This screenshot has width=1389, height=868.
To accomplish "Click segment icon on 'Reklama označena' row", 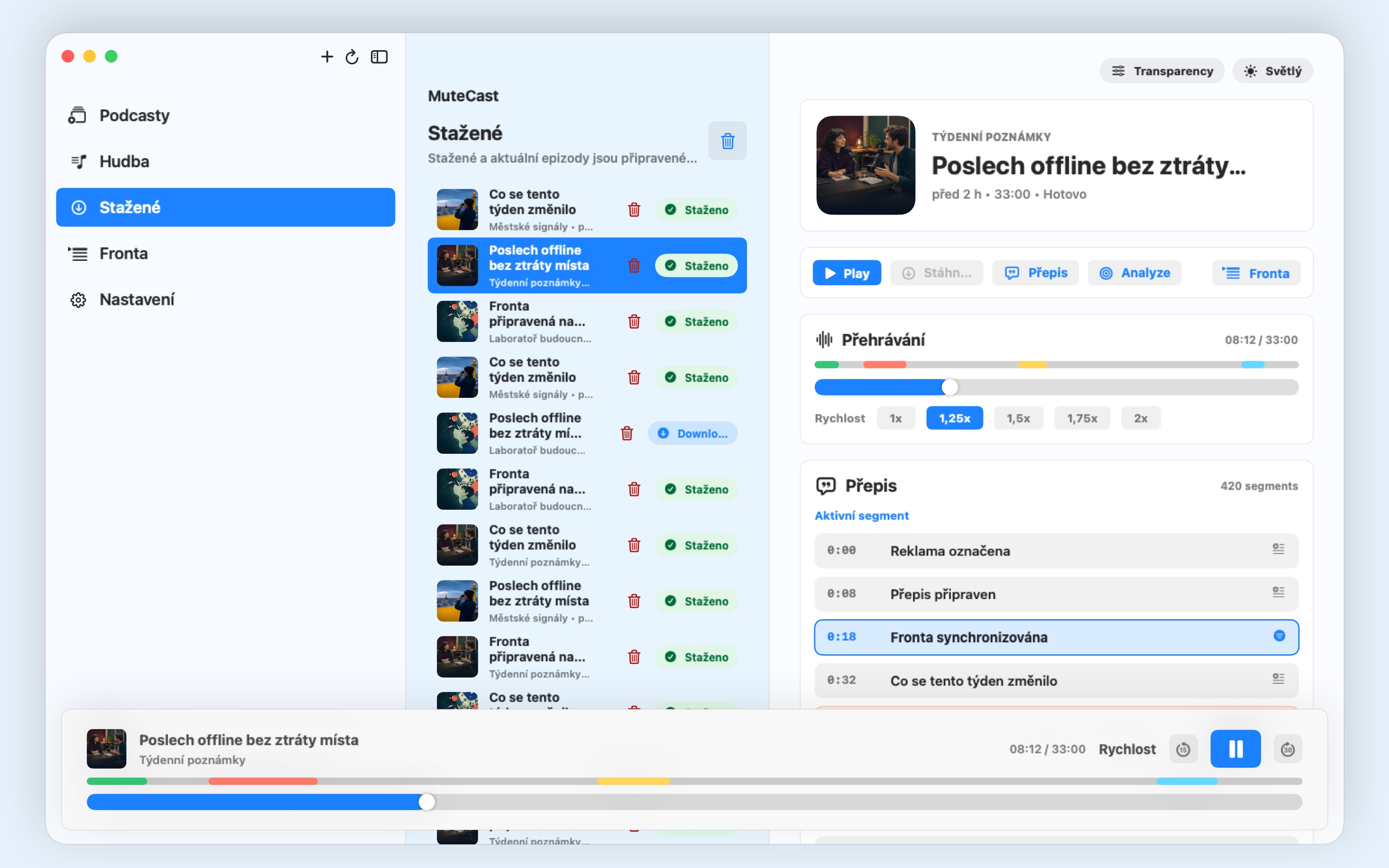I will [1278, 549].
